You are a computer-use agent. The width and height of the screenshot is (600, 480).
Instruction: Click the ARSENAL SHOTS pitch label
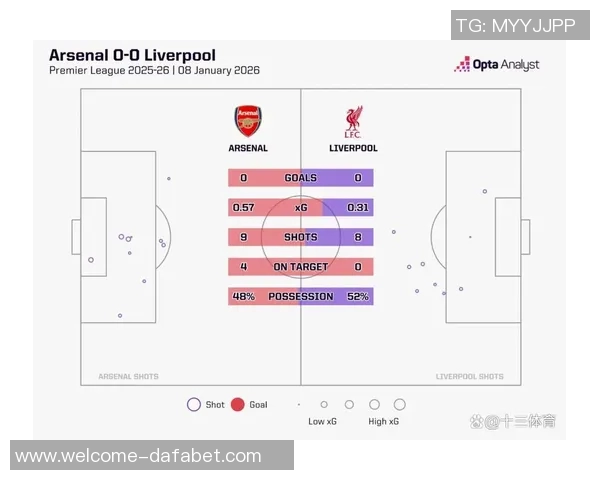pos(128,377)
